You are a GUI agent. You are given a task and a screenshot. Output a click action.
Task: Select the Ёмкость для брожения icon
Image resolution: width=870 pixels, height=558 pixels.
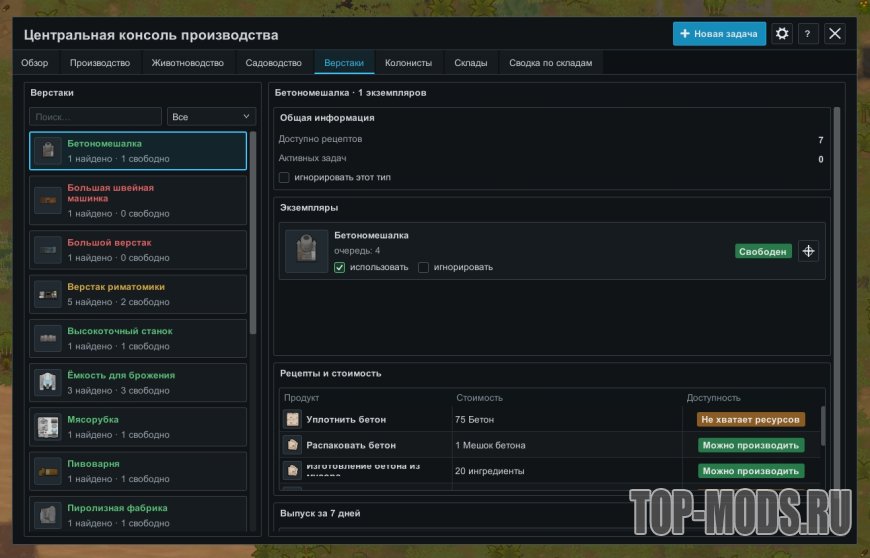(48, 383)
